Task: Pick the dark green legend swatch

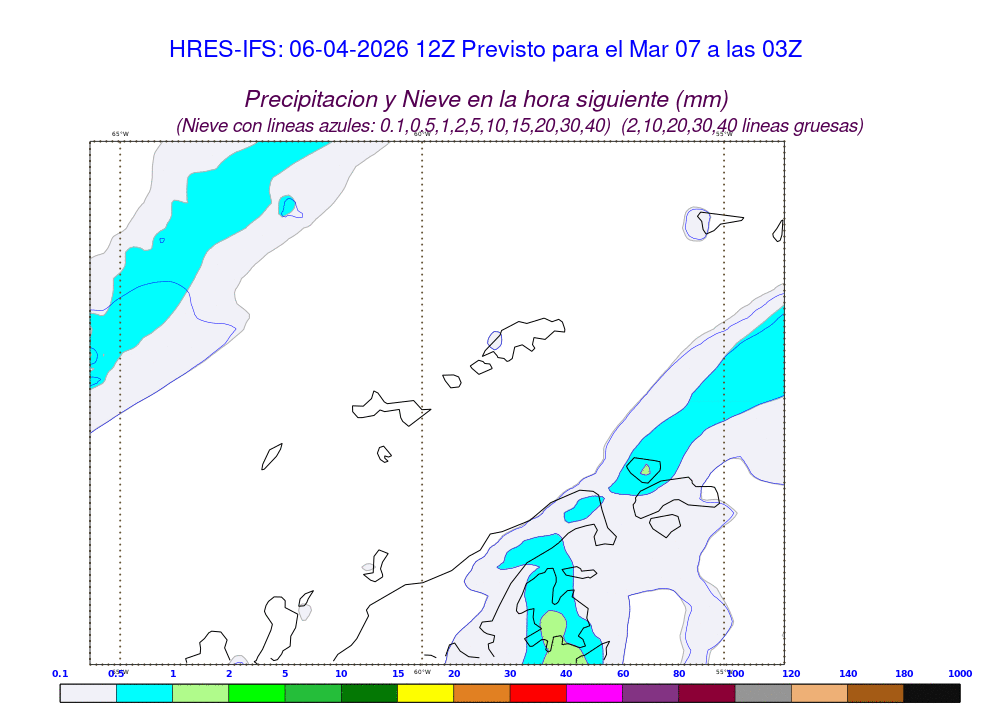Action: click(x=369, y=692)
